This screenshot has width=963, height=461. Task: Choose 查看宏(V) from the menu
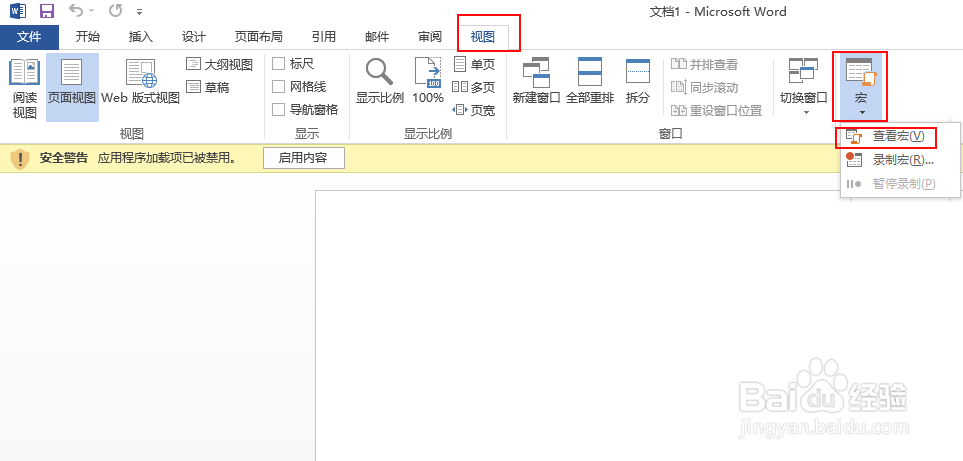(899, 136)
